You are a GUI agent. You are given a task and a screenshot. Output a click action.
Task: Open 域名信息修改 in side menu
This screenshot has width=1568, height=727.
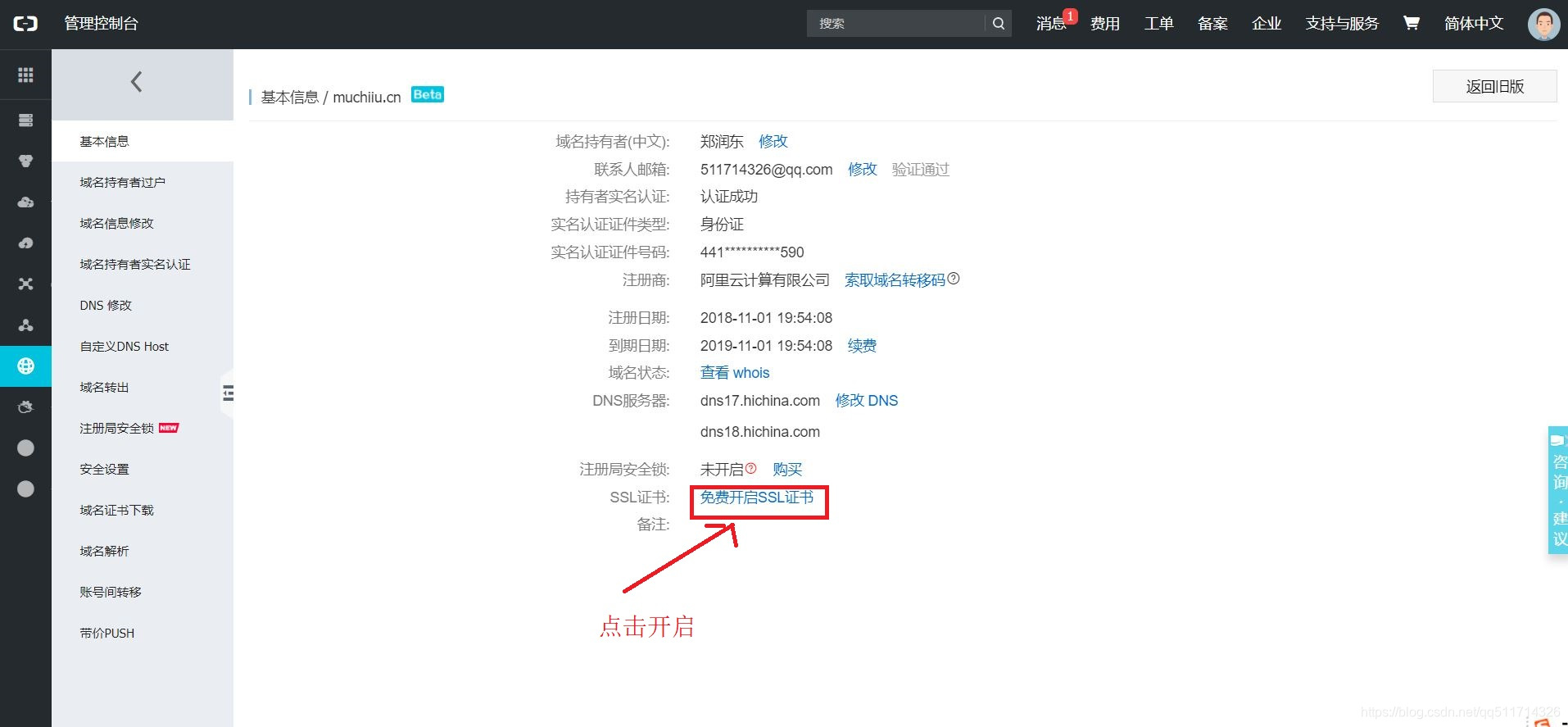click(143, 223)
